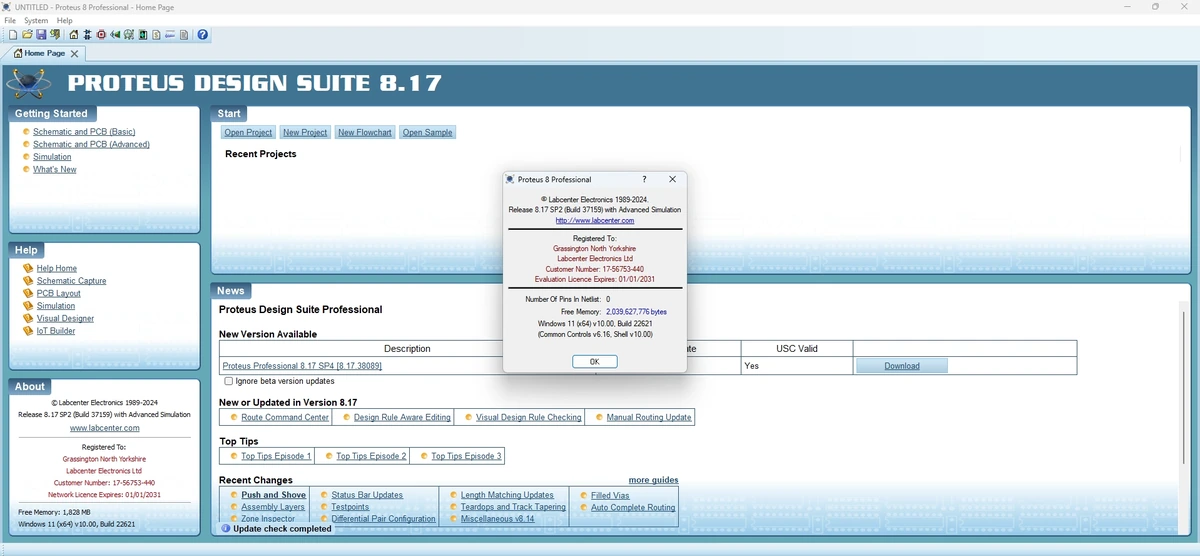Screen dimensions: 1200x556
Task: Open the Route Command Center link
Action: pos(285,417)
